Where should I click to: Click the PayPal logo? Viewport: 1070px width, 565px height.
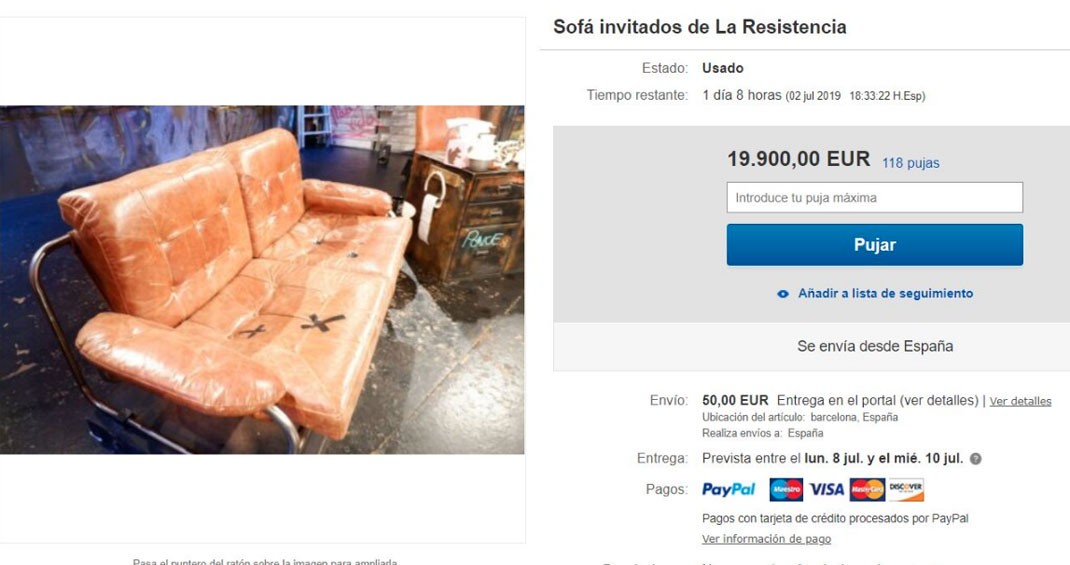tap(728, 489)
